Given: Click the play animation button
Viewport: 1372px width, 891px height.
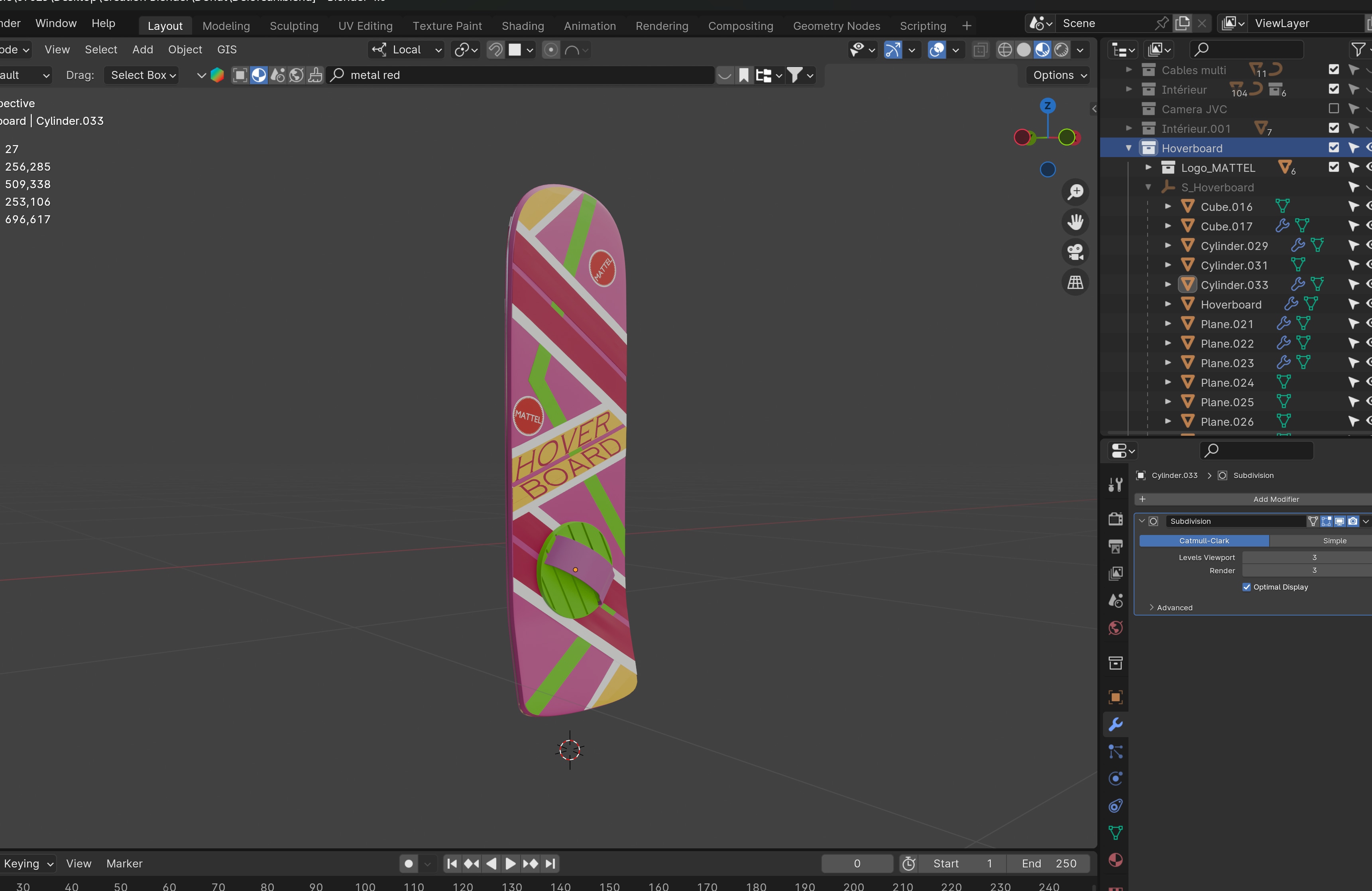Looking at the screenshot, I should [510, 864].
